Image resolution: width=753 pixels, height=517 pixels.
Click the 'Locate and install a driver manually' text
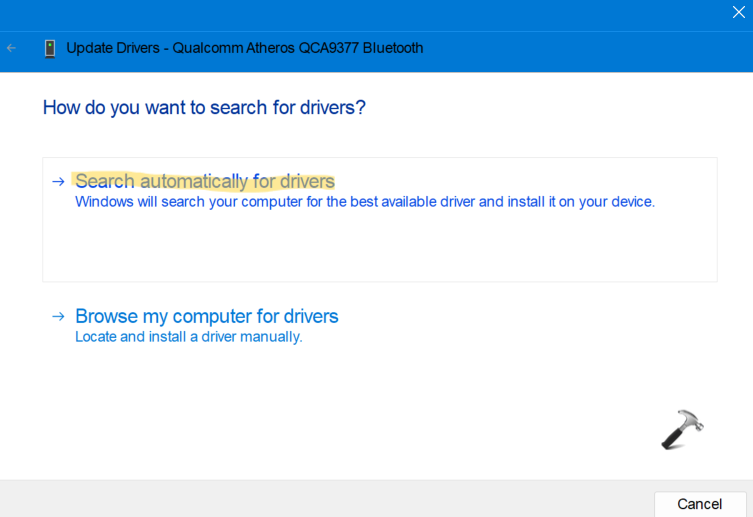coord(188,337)
